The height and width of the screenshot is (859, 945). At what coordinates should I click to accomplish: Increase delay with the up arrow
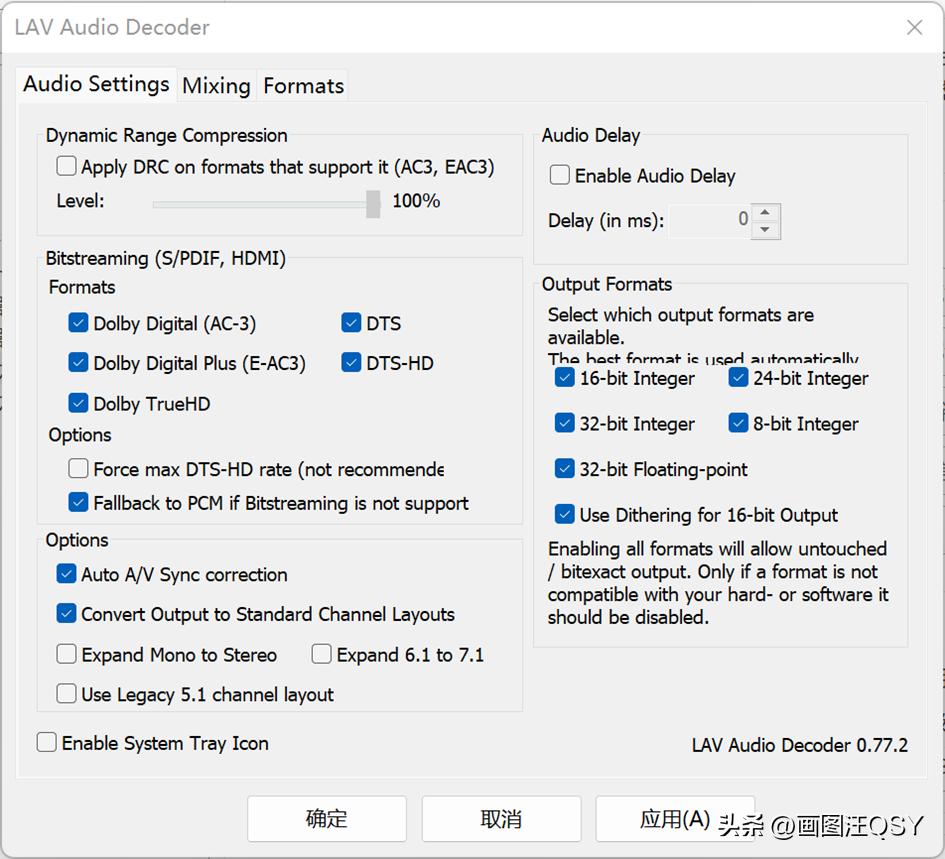click(x=765, y=212)
